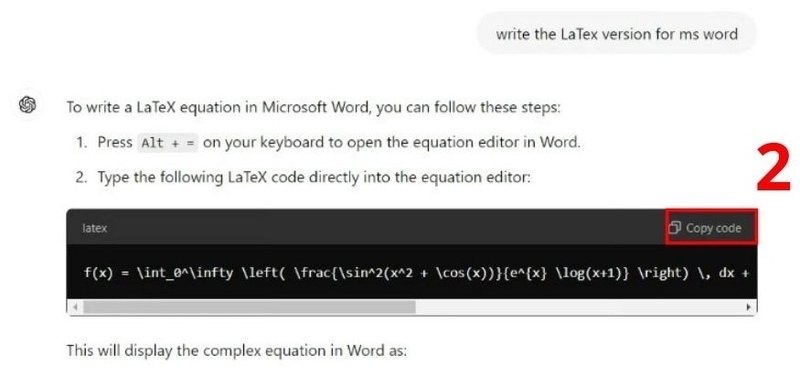
Task: Click the horizontal scrollbar thumb under the code
Action: point(249,307)
